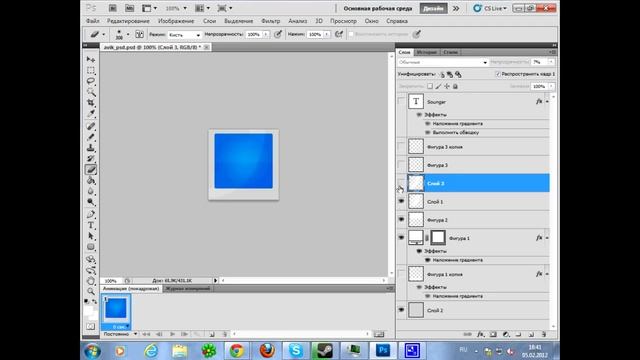Select the Hand tool
Image resolution: width=640 pixels, height=360 pixels.
(91, 281)
